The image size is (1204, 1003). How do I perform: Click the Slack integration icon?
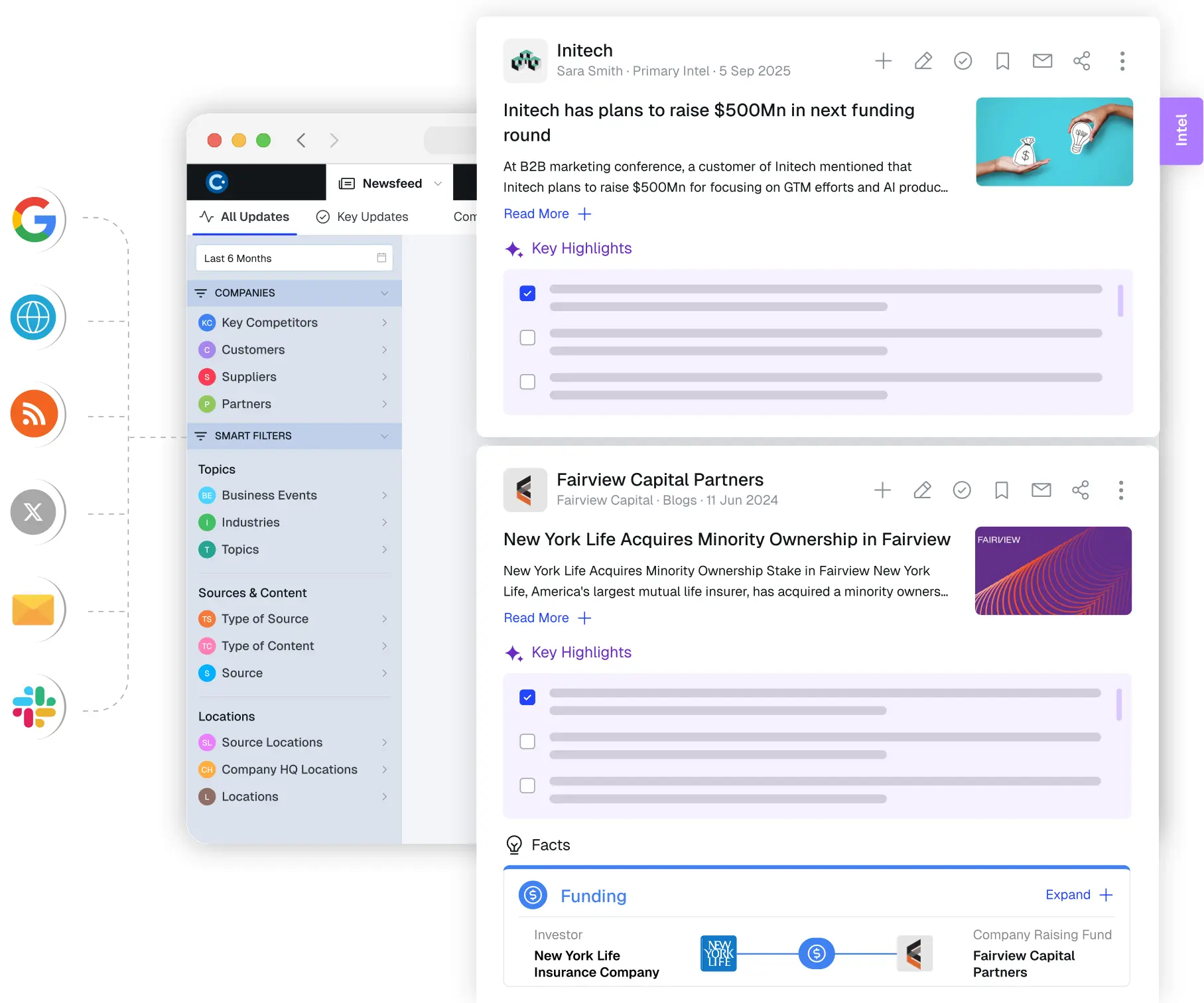coord(34,707)
